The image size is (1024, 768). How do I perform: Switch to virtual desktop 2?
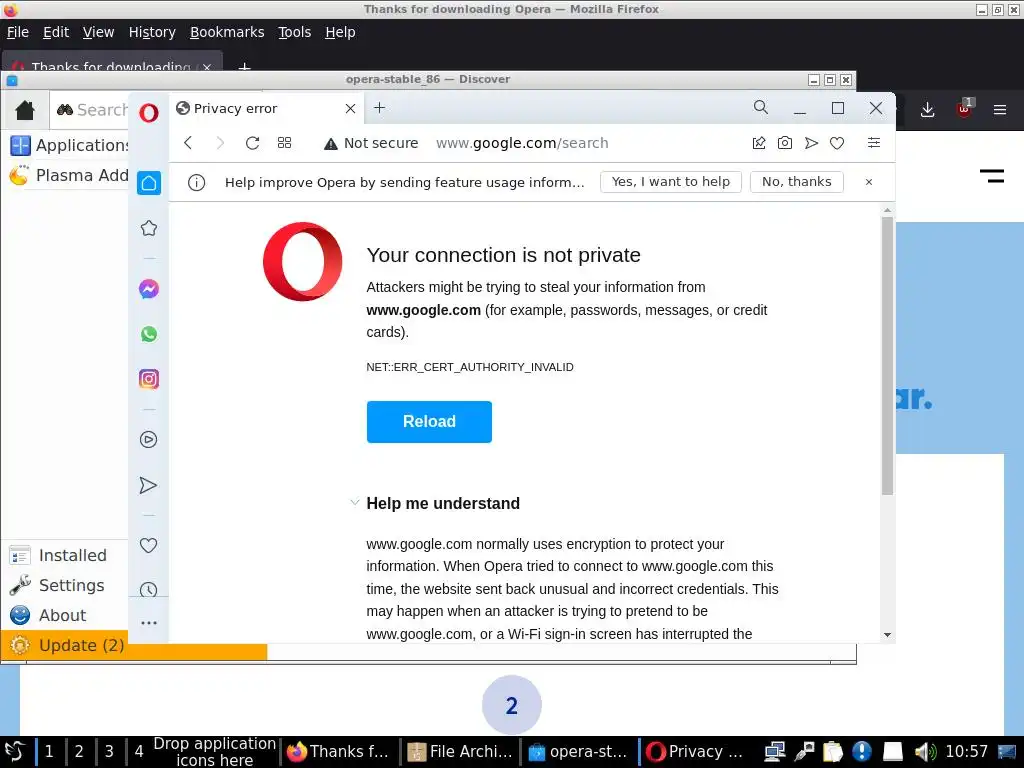coord(79,752)
